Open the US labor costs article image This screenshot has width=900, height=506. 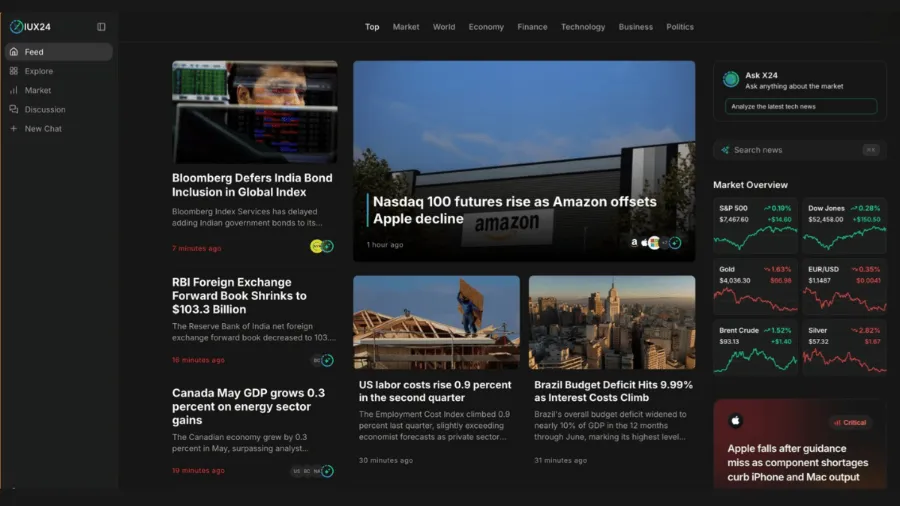436,322
